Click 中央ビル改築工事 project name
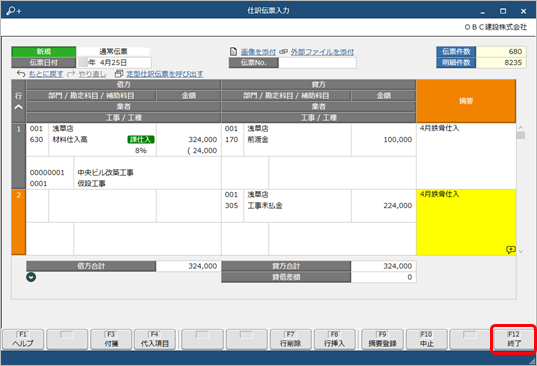 [105, 172]
